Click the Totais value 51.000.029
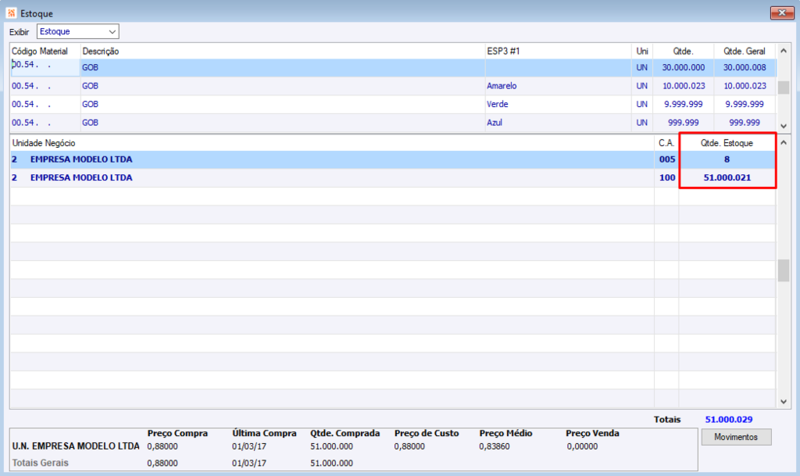The width and height of the screenshot is (800, 476). [729, 419]
